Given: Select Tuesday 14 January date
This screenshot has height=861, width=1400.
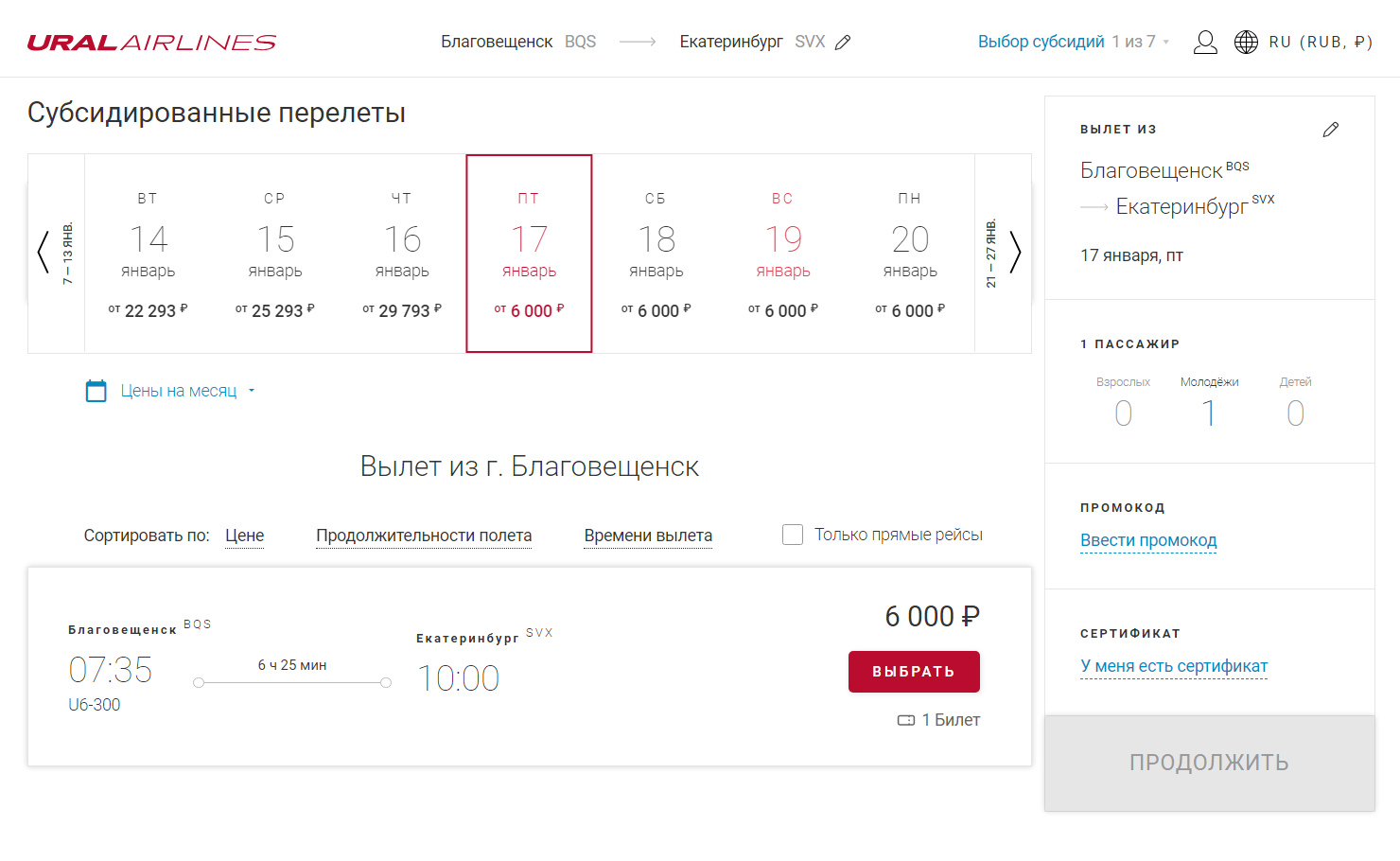Looking at the screenshot, I should 148,254.
